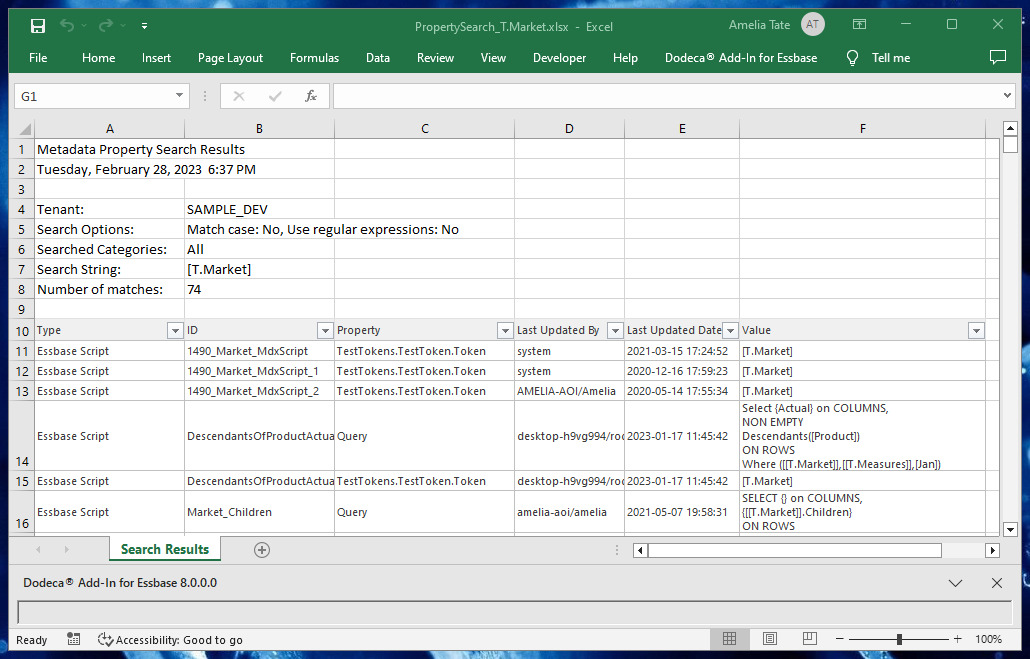This screenshot has height=659, width=1030.
Task: Open the Type column filter dropdown
Action: click(x=175, y=330)
